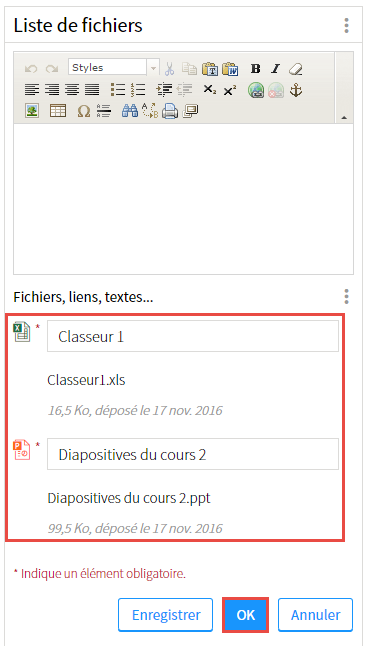This screenshot has height=646, width=365.
Task: Insert an anchor with the anchor icon
Action: coord(295,90)
